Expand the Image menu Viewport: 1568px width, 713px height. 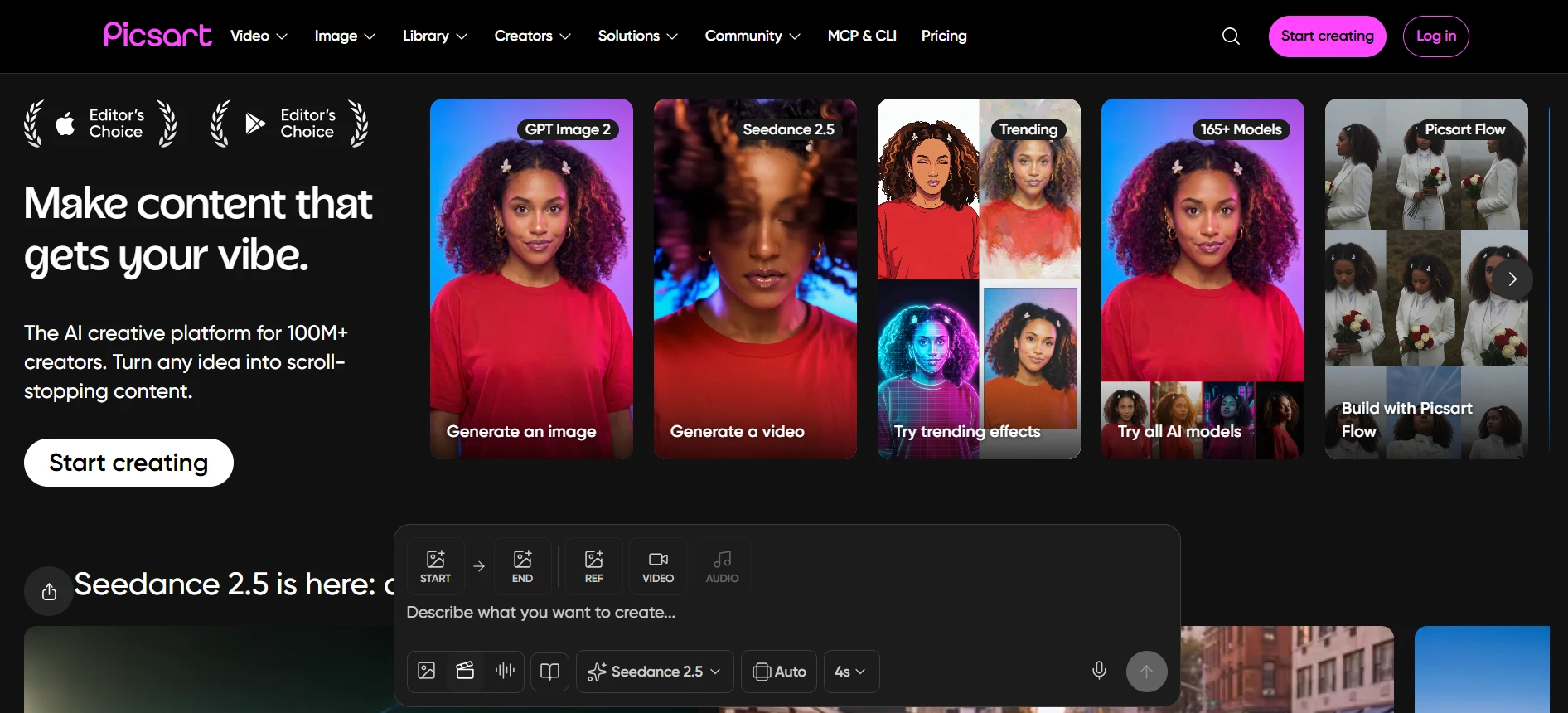coord(345,36)
